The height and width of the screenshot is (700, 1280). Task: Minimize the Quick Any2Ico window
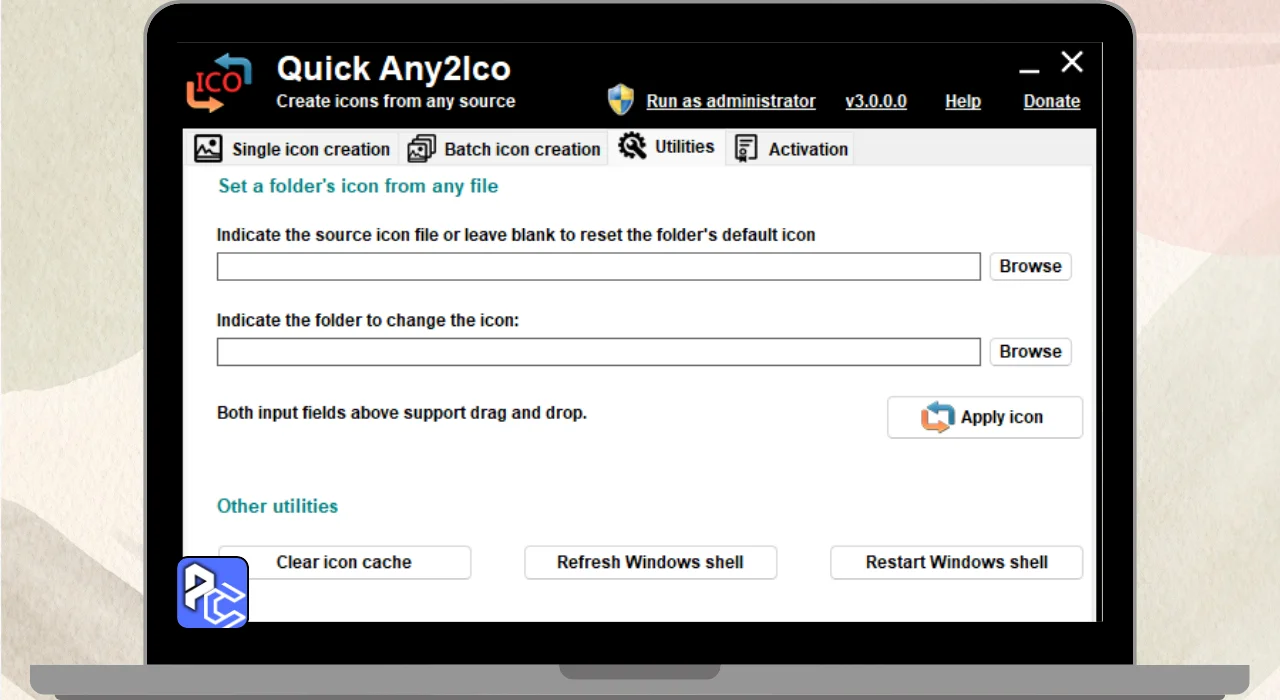1029,70
